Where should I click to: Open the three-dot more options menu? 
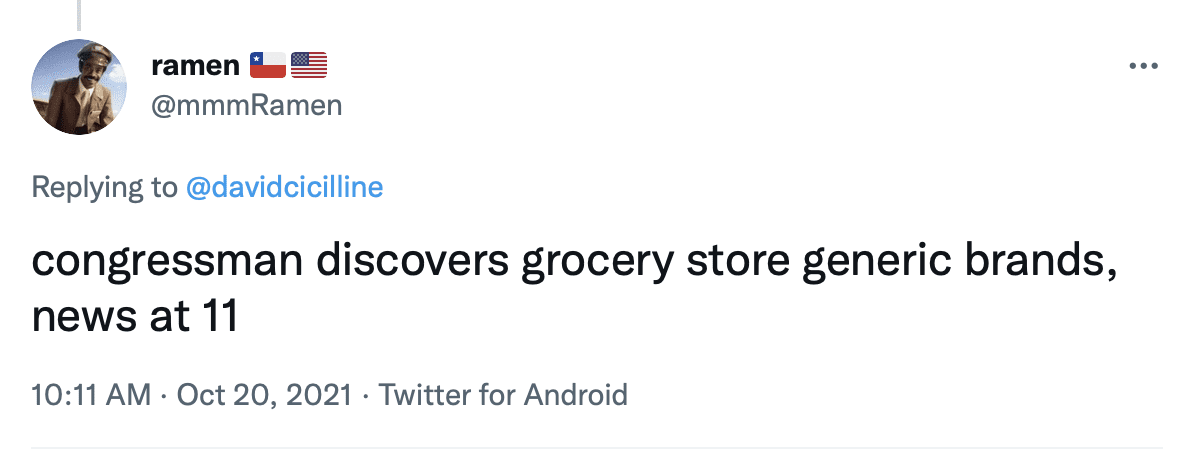tap(1142, 67)
